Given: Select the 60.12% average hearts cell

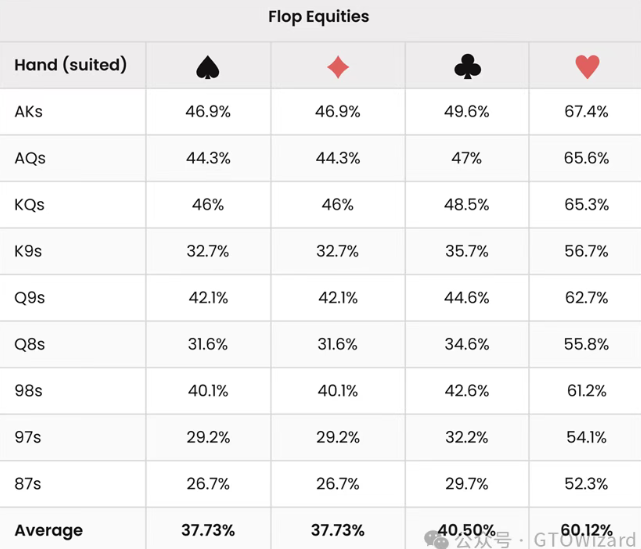Looking at the screenshot, I should coord(587,530).
